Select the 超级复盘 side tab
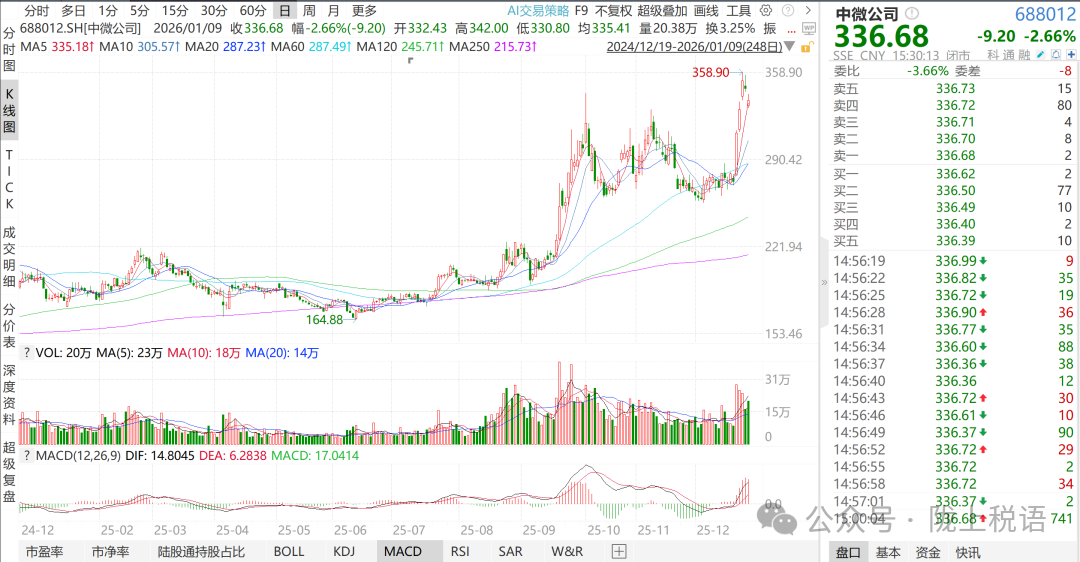 (9, 472)
